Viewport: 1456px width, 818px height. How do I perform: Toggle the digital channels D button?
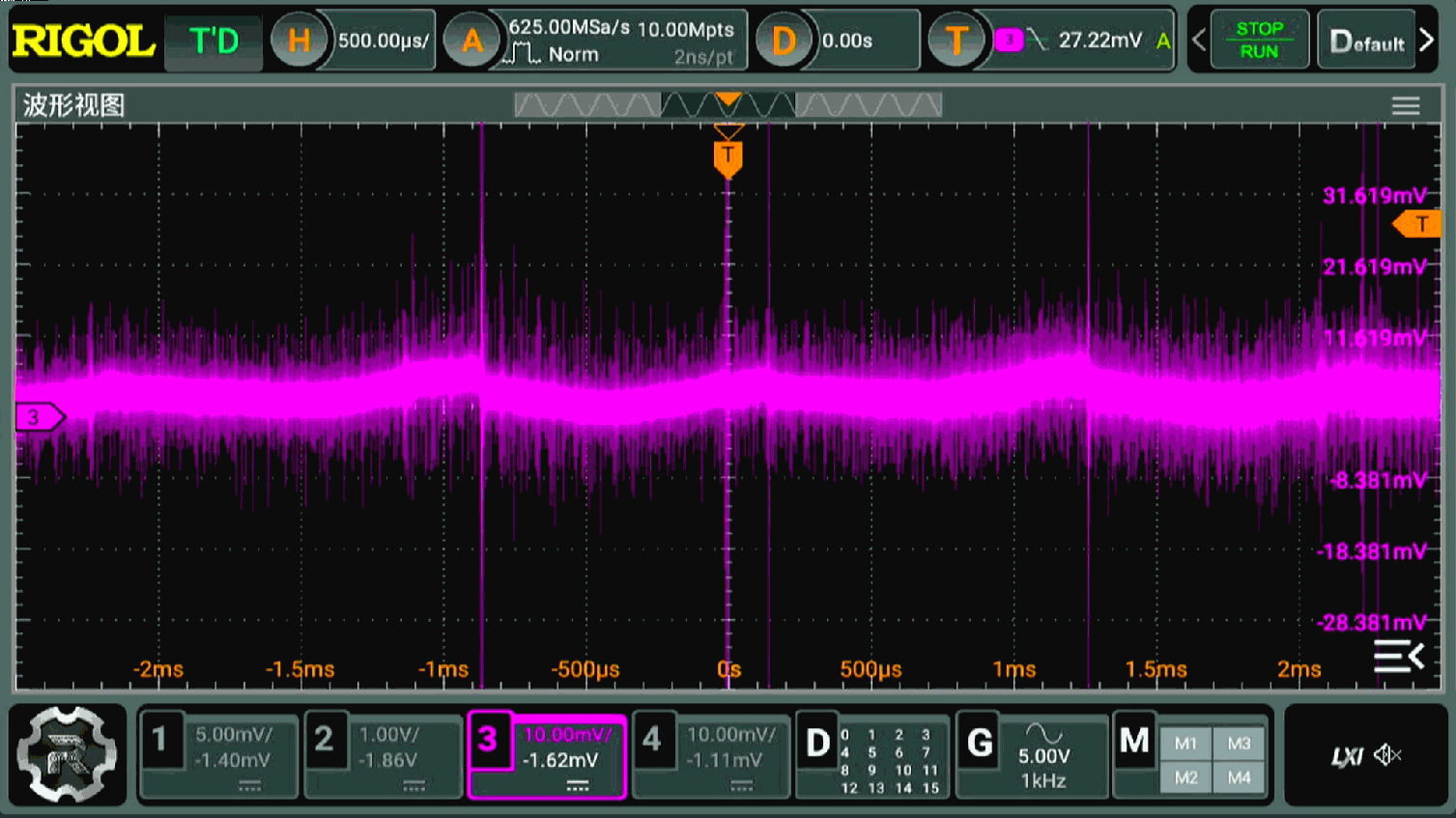point(817,743)
